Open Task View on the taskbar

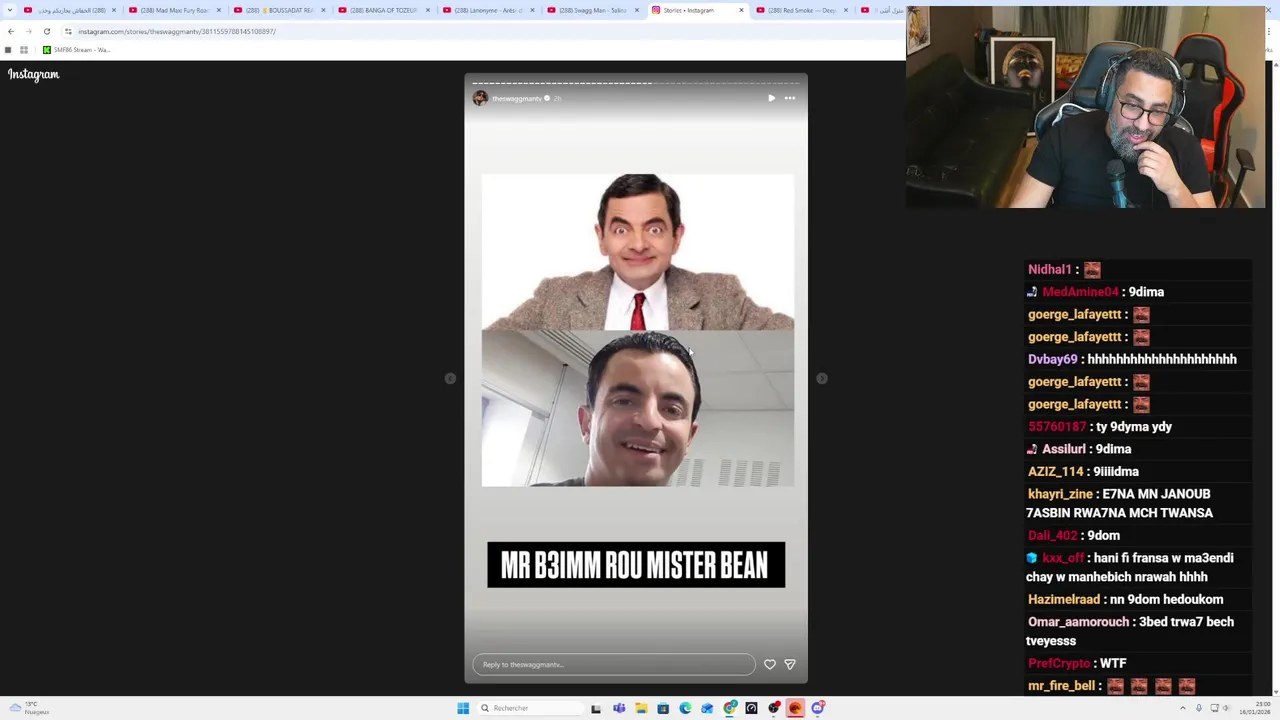[x=596, y=708]
